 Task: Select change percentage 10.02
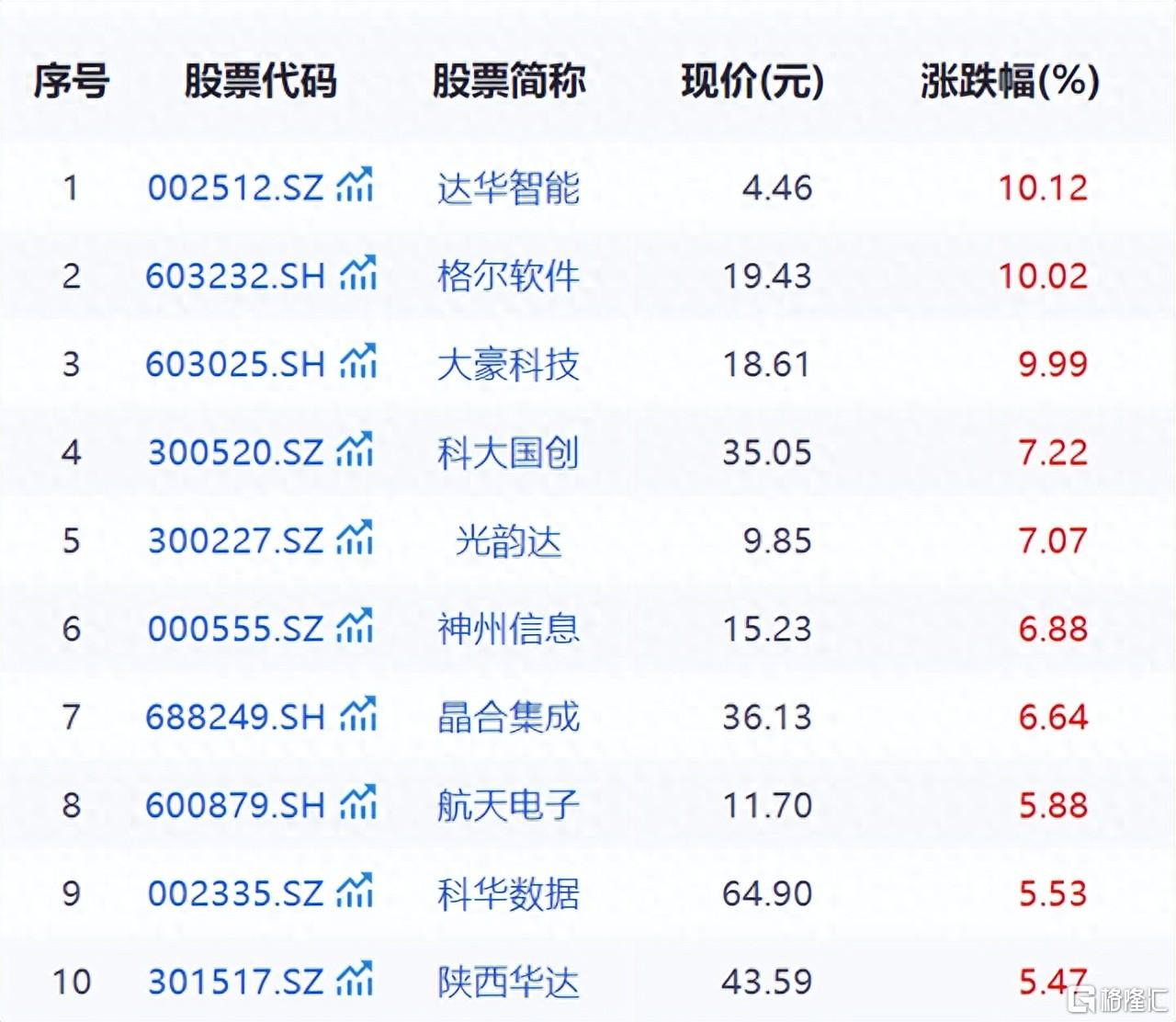pyautogui.click(x=1043, y=277)
